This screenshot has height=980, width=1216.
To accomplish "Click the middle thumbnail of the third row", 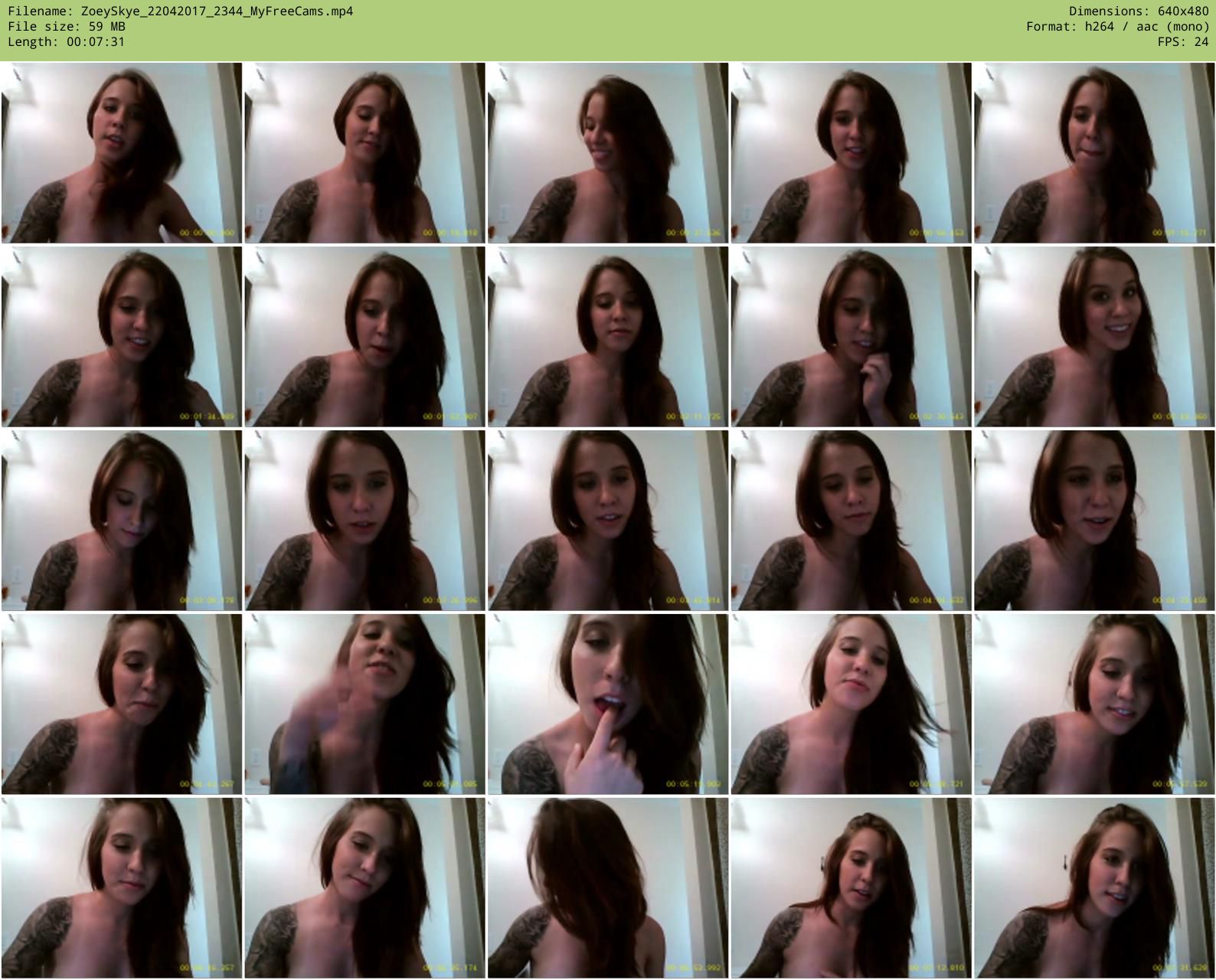I will click(x=608, y=521).
